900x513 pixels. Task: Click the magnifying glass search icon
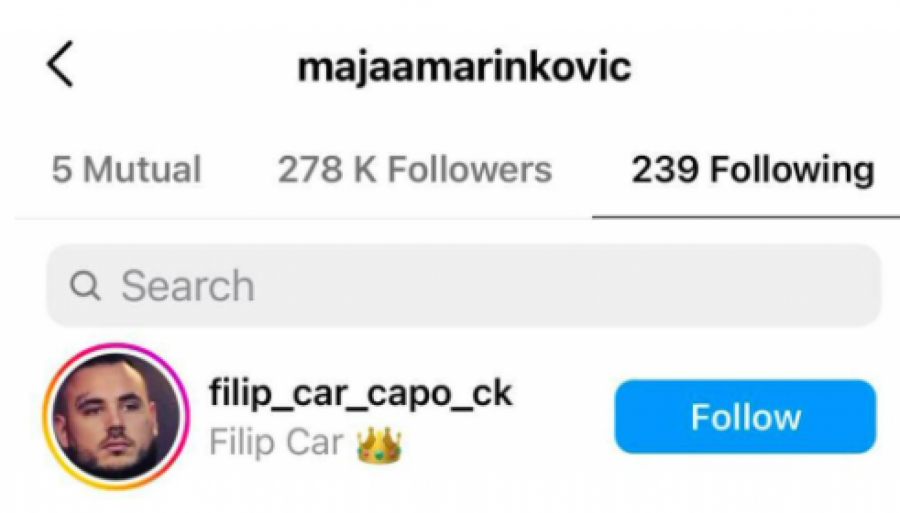85,285
